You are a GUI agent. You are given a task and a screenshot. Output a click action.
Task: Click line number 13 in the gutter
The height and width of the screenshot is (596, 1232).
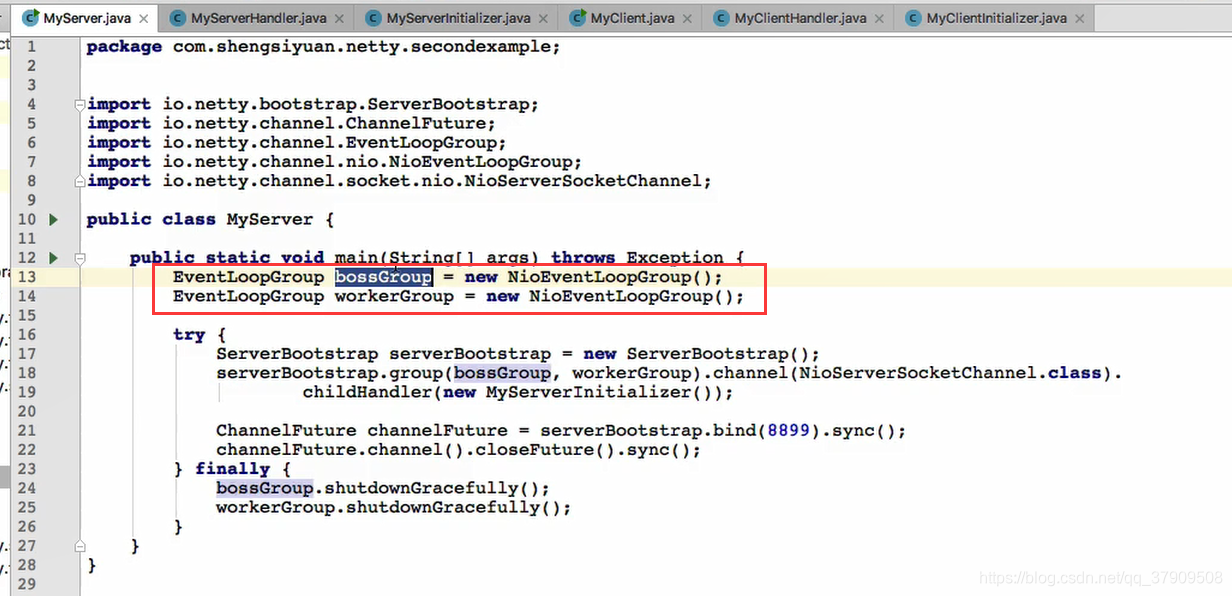(x=26, y=277)
